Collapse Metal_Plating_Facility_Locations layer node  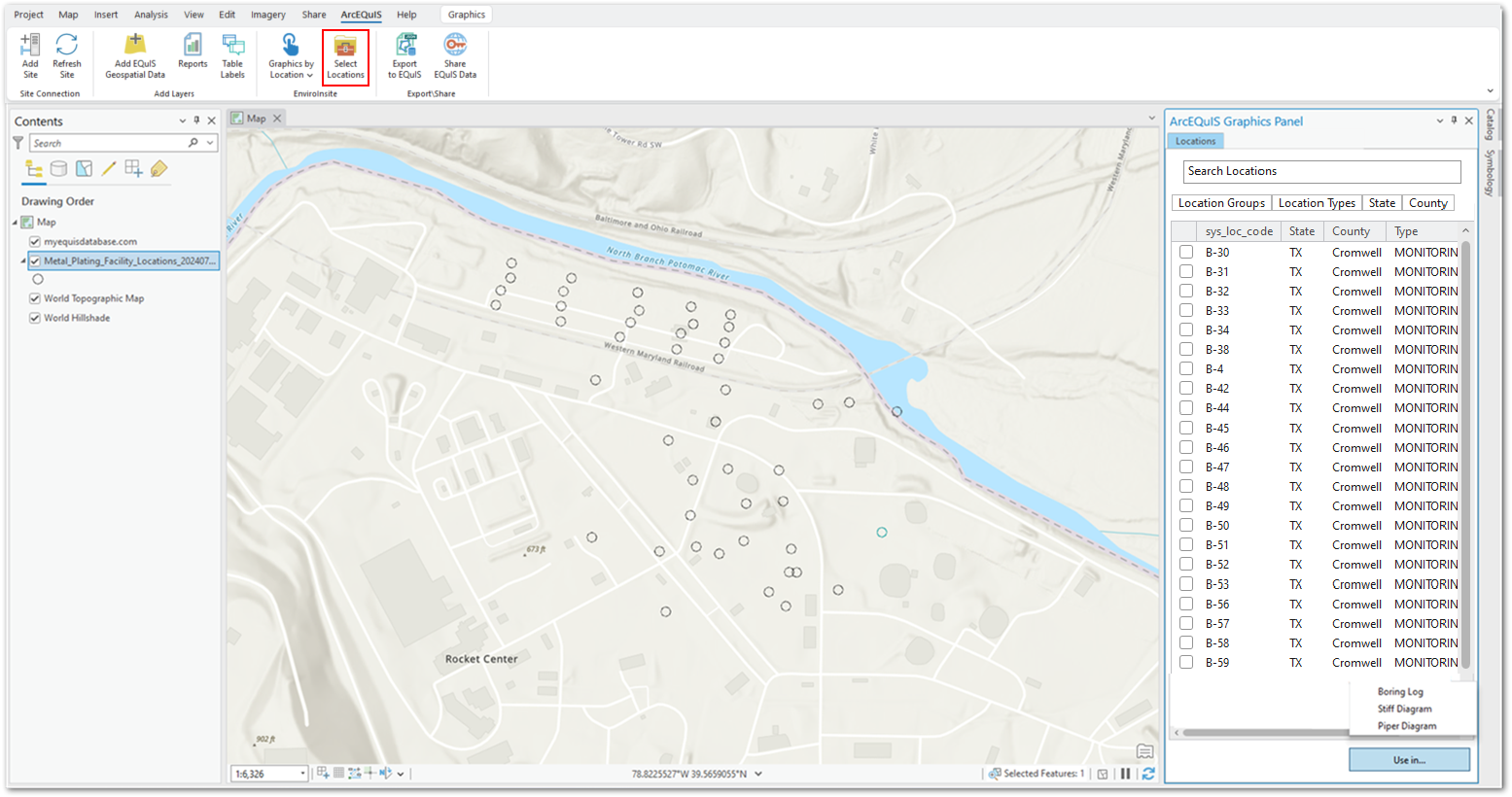[23, 260]
